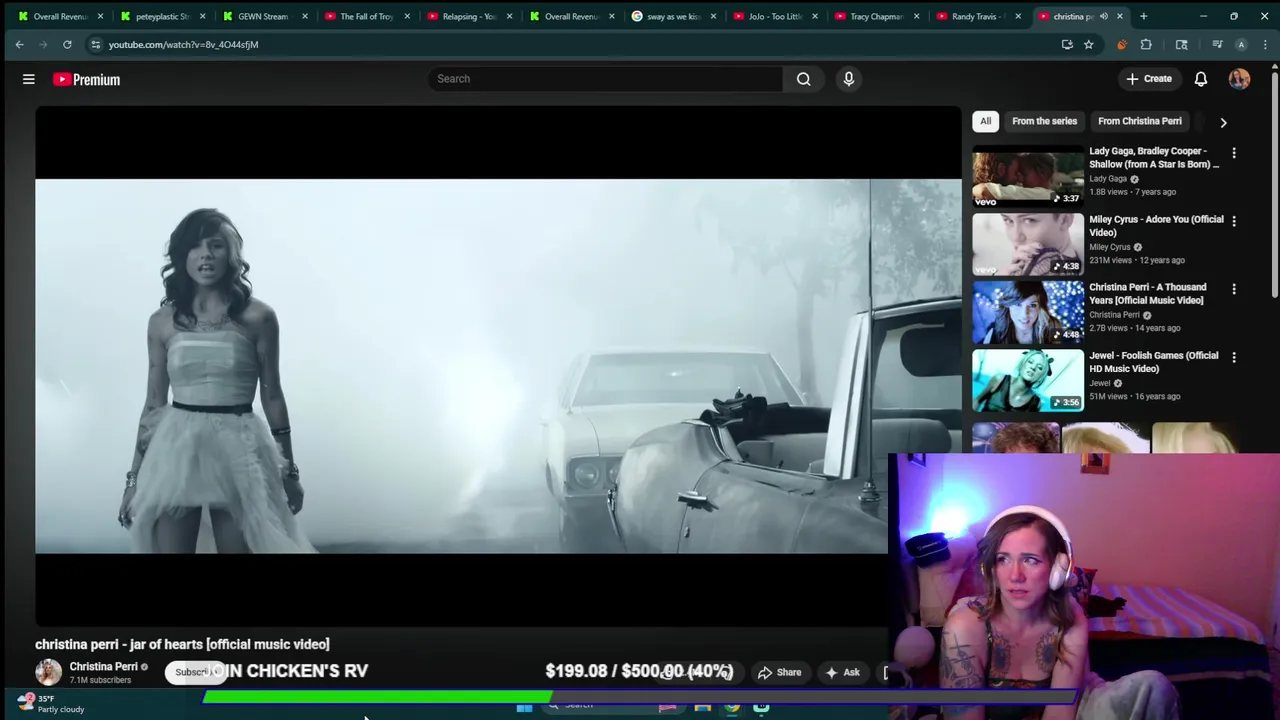Image resolution: width=1280 pixels, height=720 pixels.
Task: Click the search magnifier button
Action: pyautogui.click(x=804, y=79)
